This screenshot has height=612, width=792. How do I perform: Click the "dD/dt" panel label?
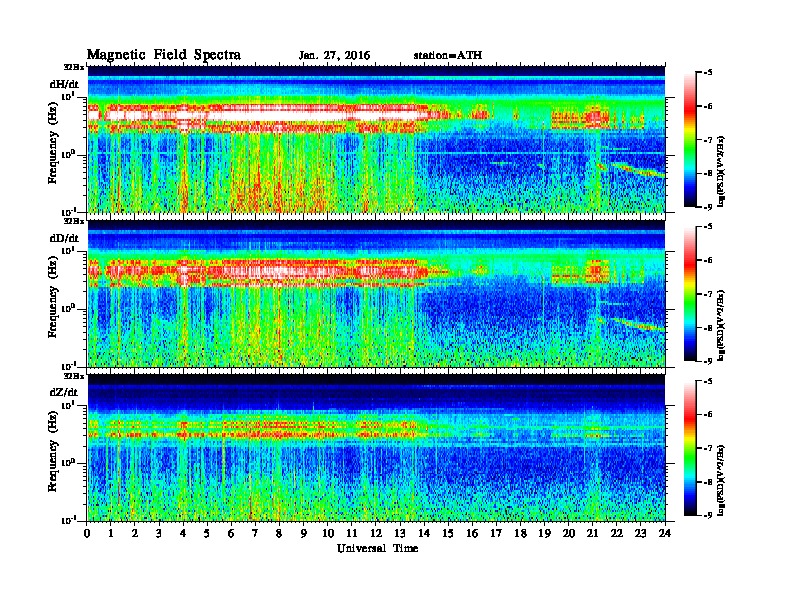pos(64,238)
